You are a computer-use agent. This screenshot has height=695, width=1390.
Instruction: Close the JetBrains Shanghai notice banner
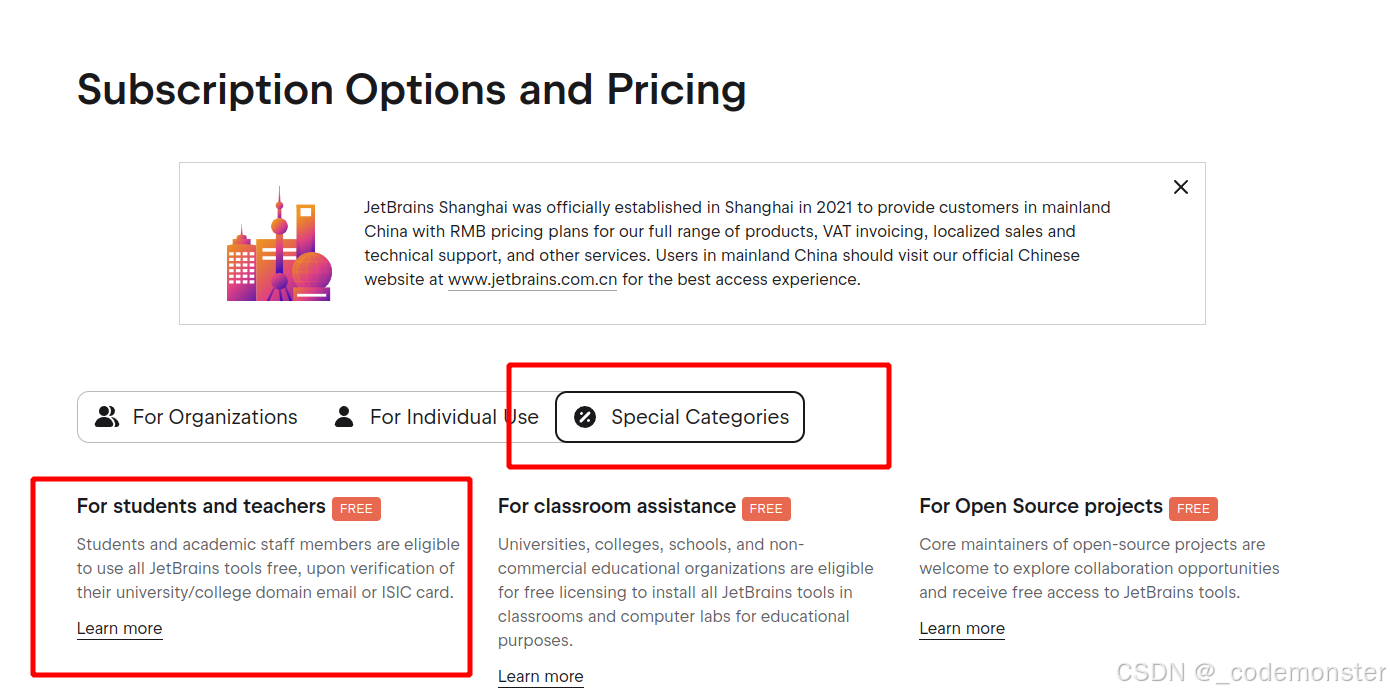pyautogui.click(x=1181, y=187)
